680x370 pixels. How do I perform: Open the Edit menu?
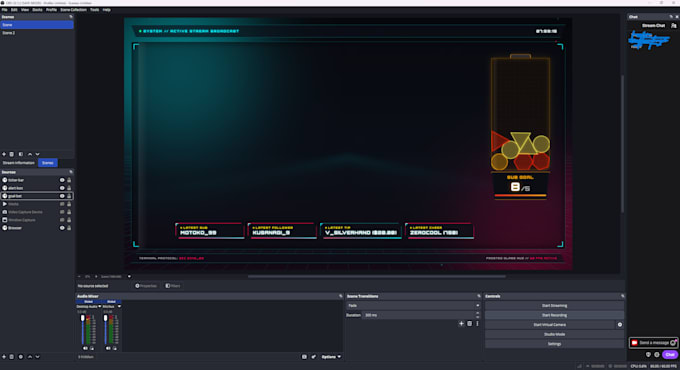pyautogui.click(x=14, y=10)
